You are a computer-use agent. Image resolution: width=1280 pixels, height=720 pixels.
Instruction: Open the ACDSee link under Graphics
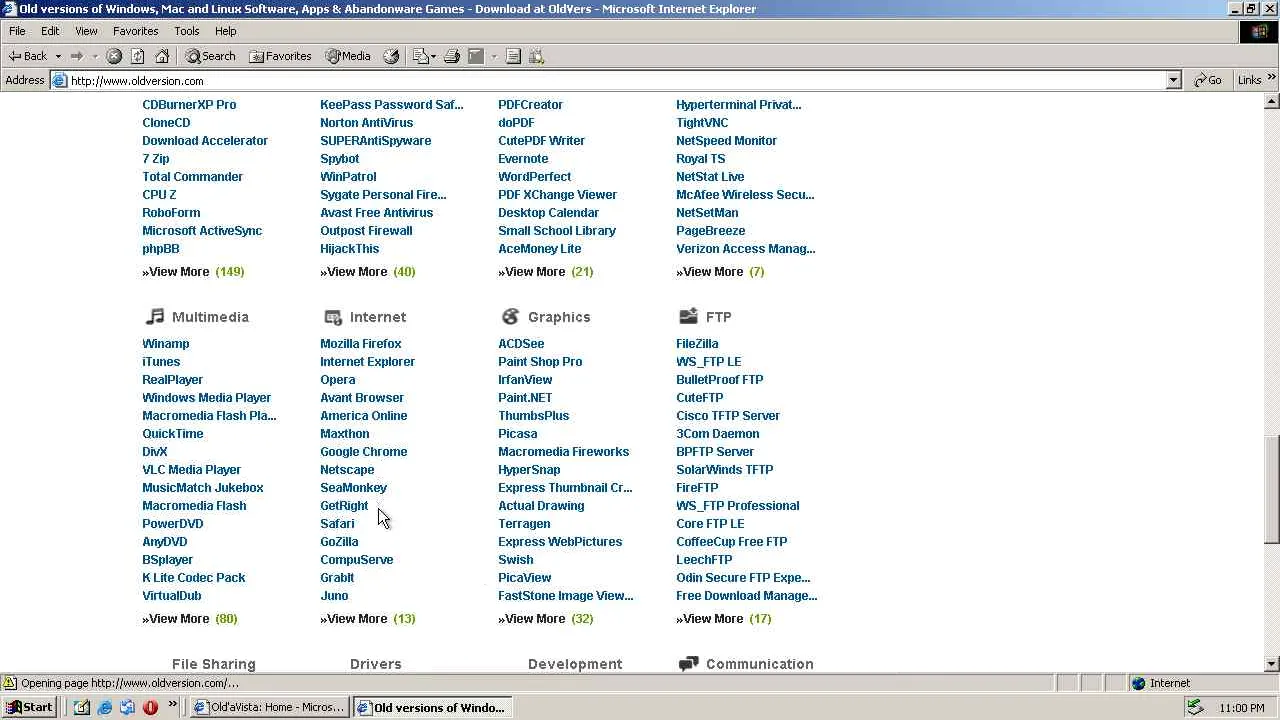521,344
